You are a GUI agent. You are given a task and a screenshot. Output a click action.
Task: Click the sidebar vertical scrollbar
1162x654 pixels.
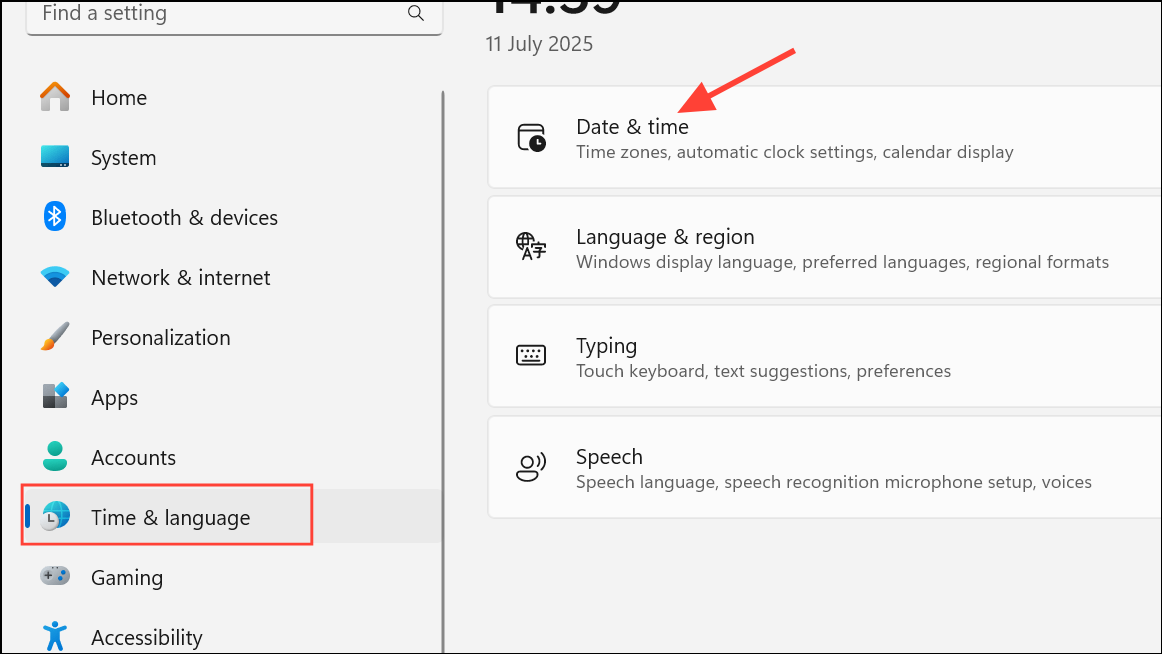[443, 370]
